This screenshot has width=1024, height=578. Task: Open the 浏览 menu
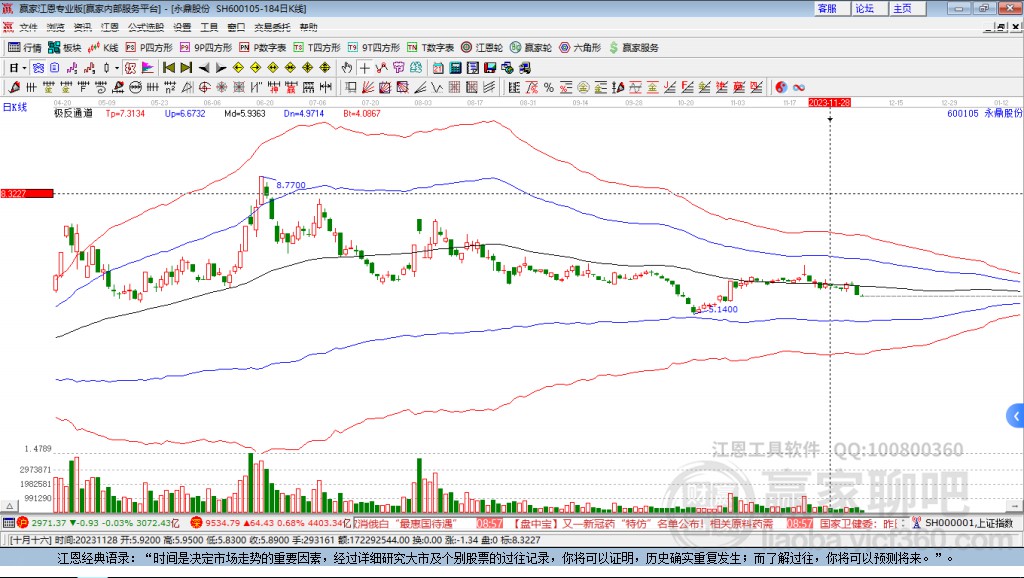[x=56, y=27]
